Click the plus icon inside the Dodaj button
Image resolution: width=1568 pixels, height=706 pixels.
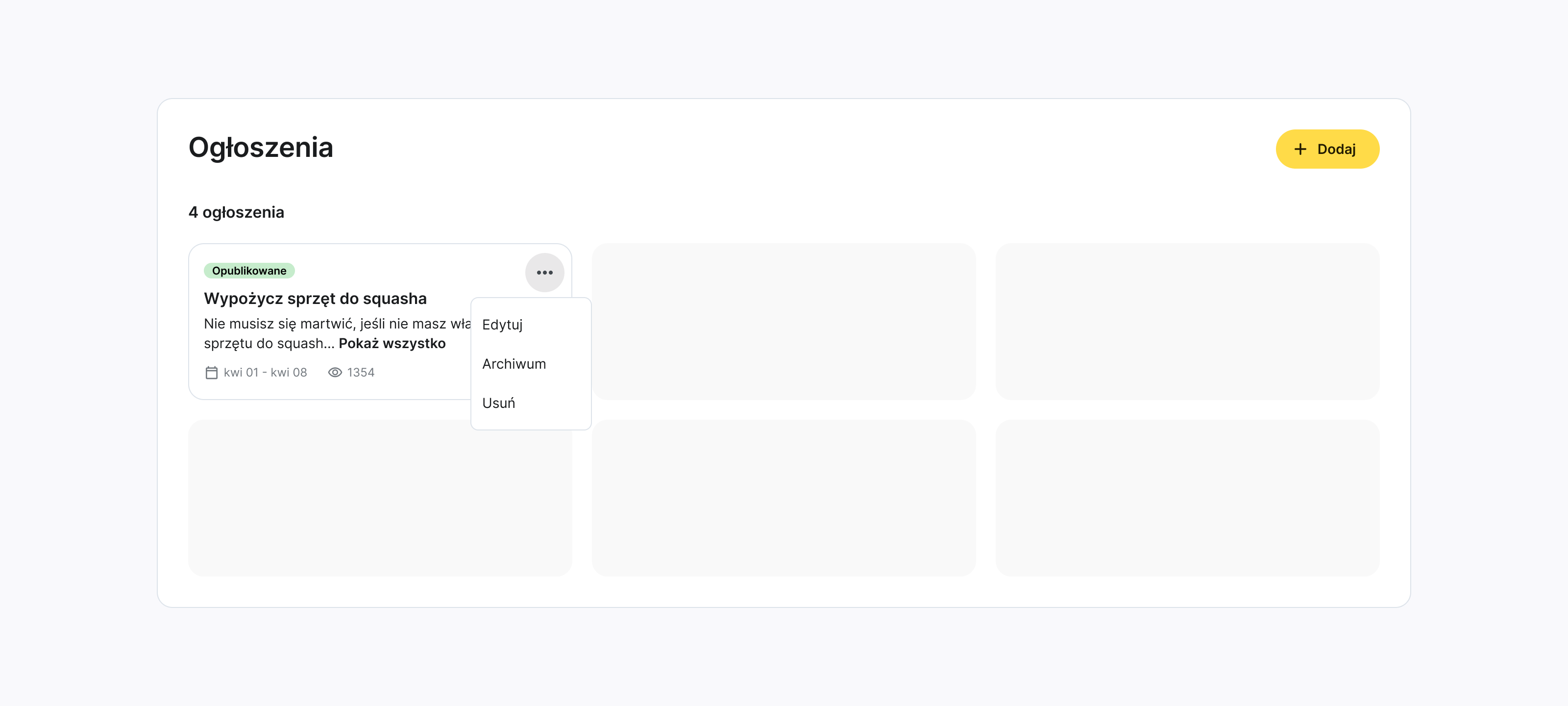(1300, 149)
